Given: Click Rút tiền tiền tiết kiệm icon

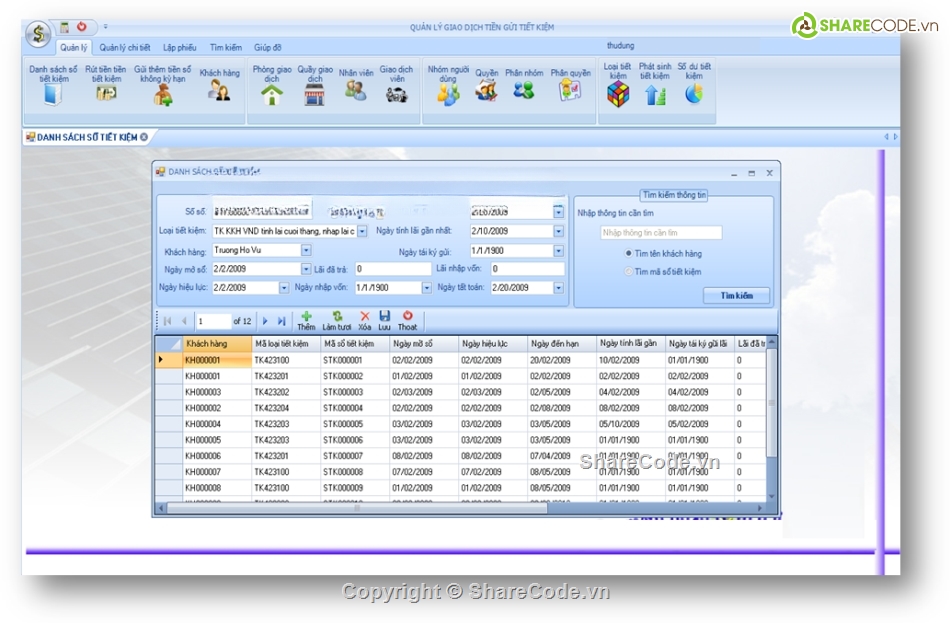Looking at the screenshot, I should 106,93.
